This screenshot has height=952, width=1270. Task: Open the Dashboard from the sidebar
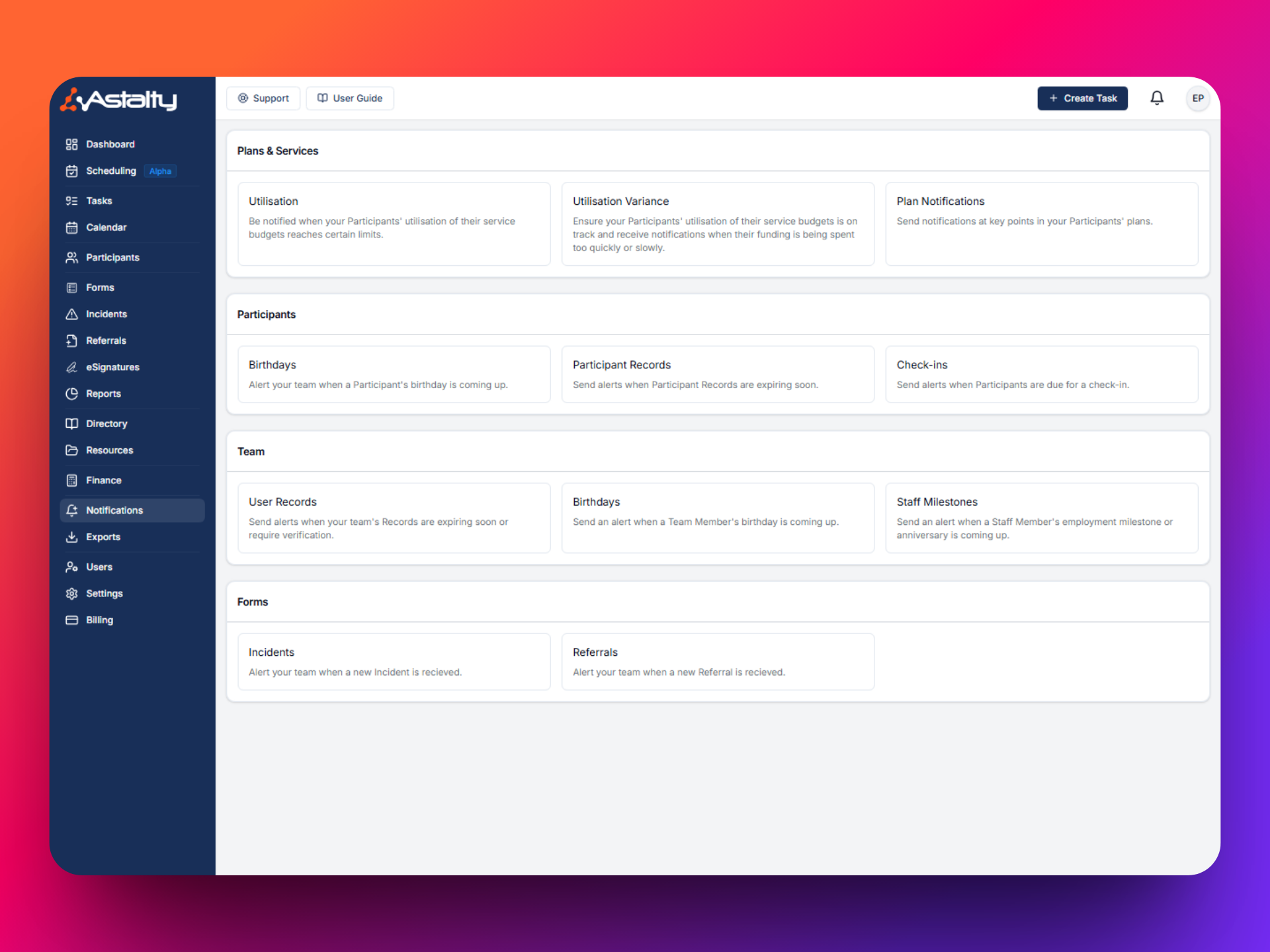click(x=110, y=144)
